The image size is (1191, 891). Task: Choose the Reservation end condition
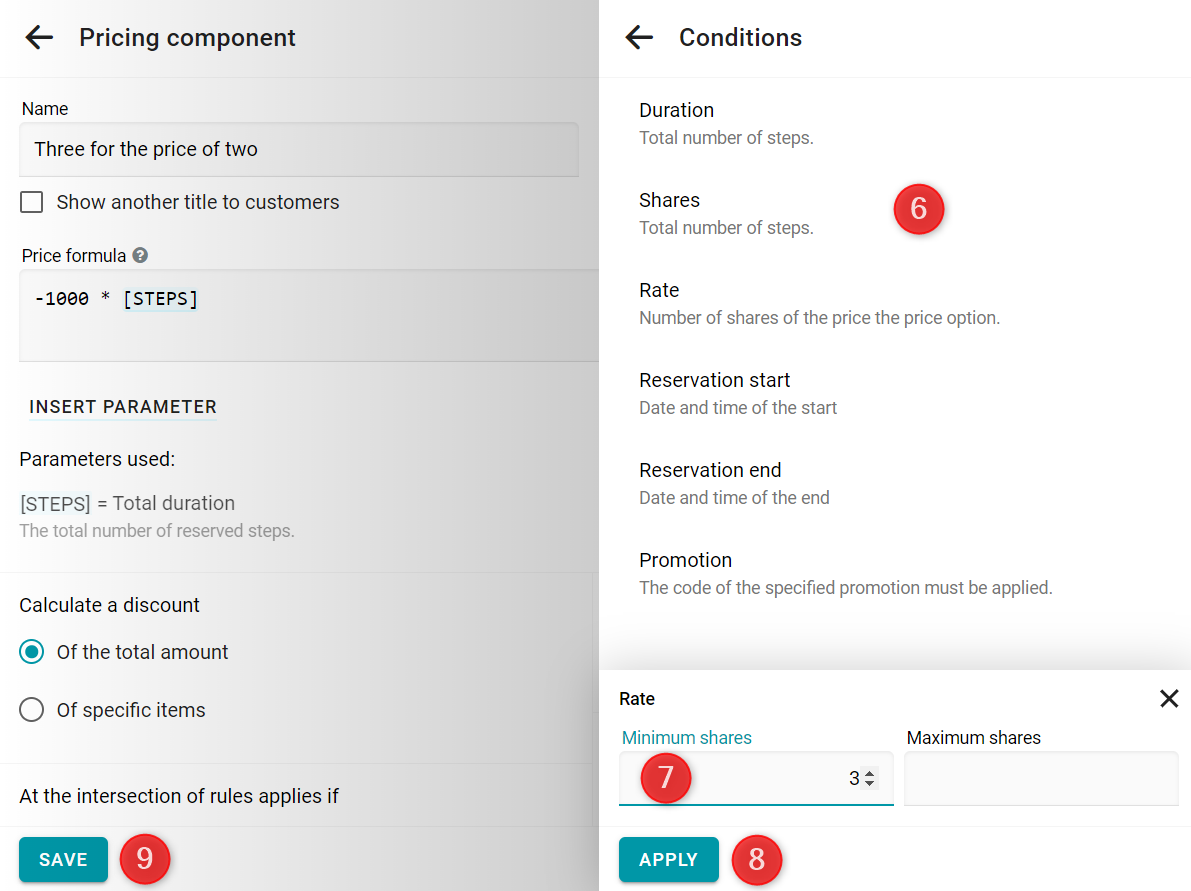(x=895, y=483)
